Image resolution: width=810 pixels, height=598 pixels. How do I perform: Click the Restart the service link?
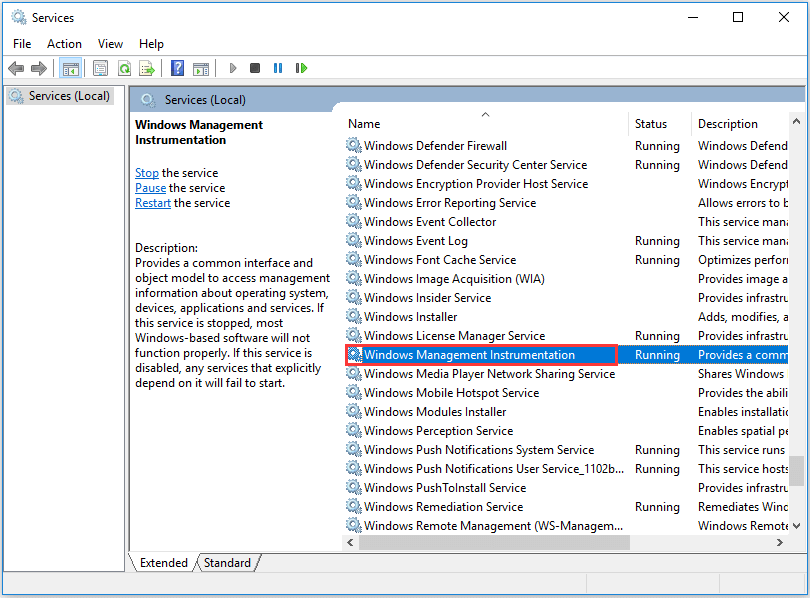152,203
